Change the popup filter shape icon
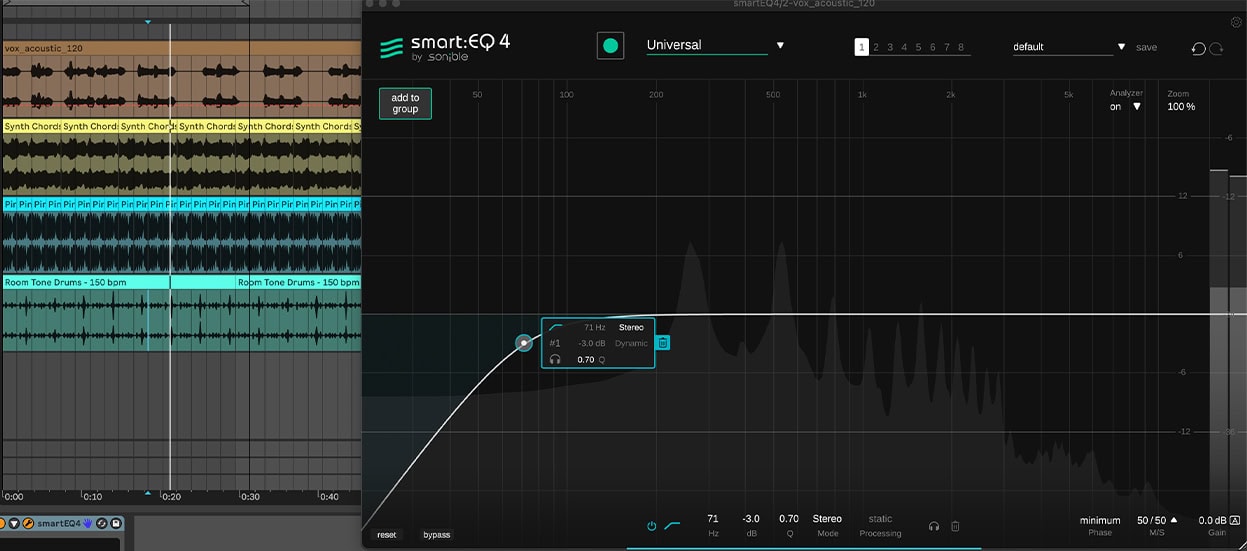Screen dimensions: 1247x551 pyautogui.click(x=556, y=327)
